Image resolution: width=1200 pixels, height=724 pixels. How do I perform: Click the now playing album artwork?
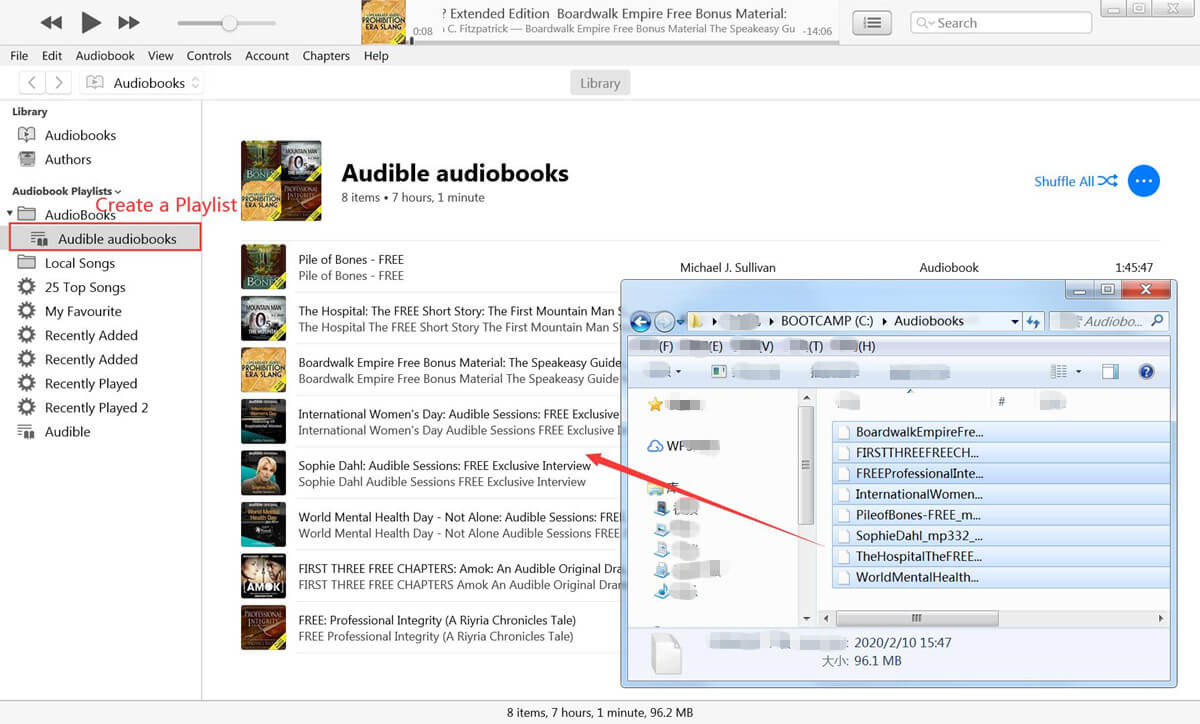pos(384,22)
